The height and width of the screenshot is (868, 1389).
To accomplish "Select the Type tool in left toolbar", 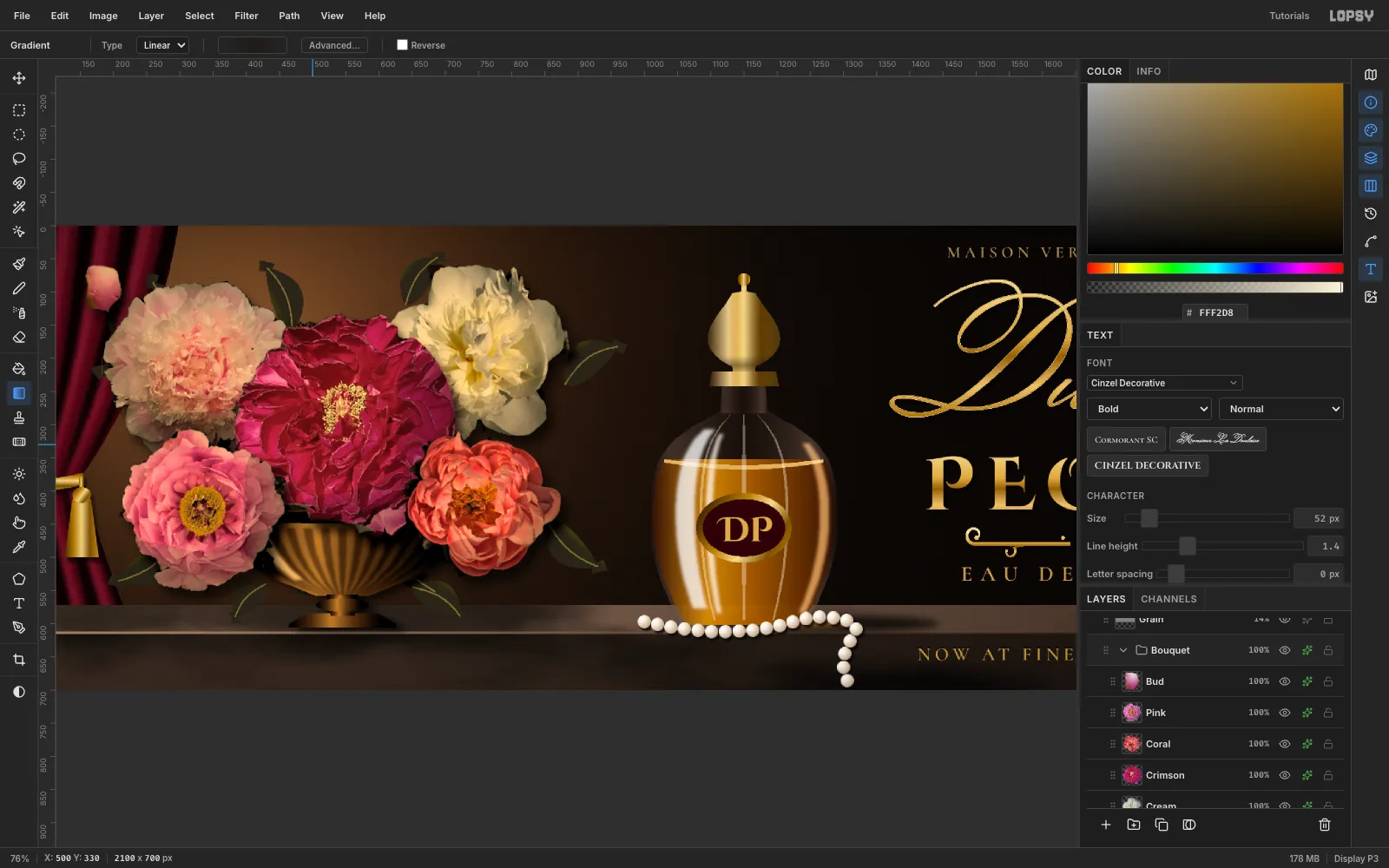I will pyautogui.click(x=19, y=603).
